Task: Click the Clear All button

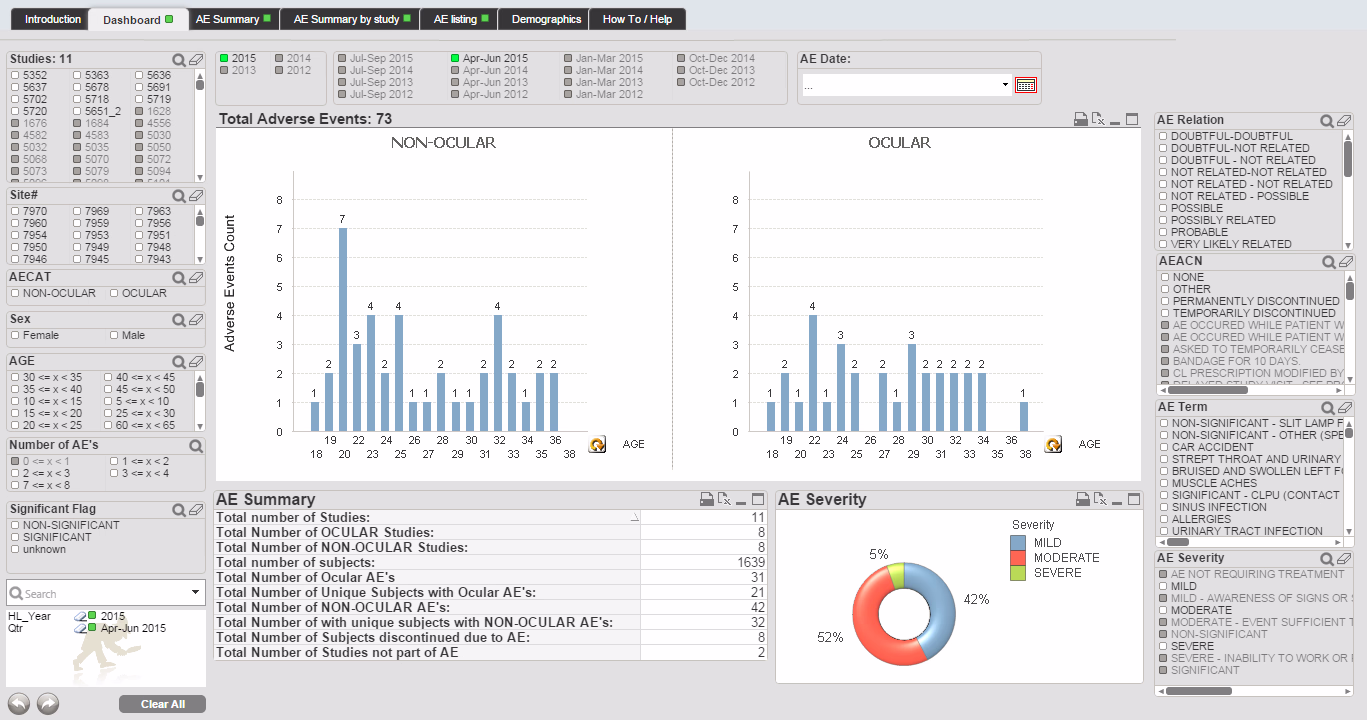Action: [162, 704]
